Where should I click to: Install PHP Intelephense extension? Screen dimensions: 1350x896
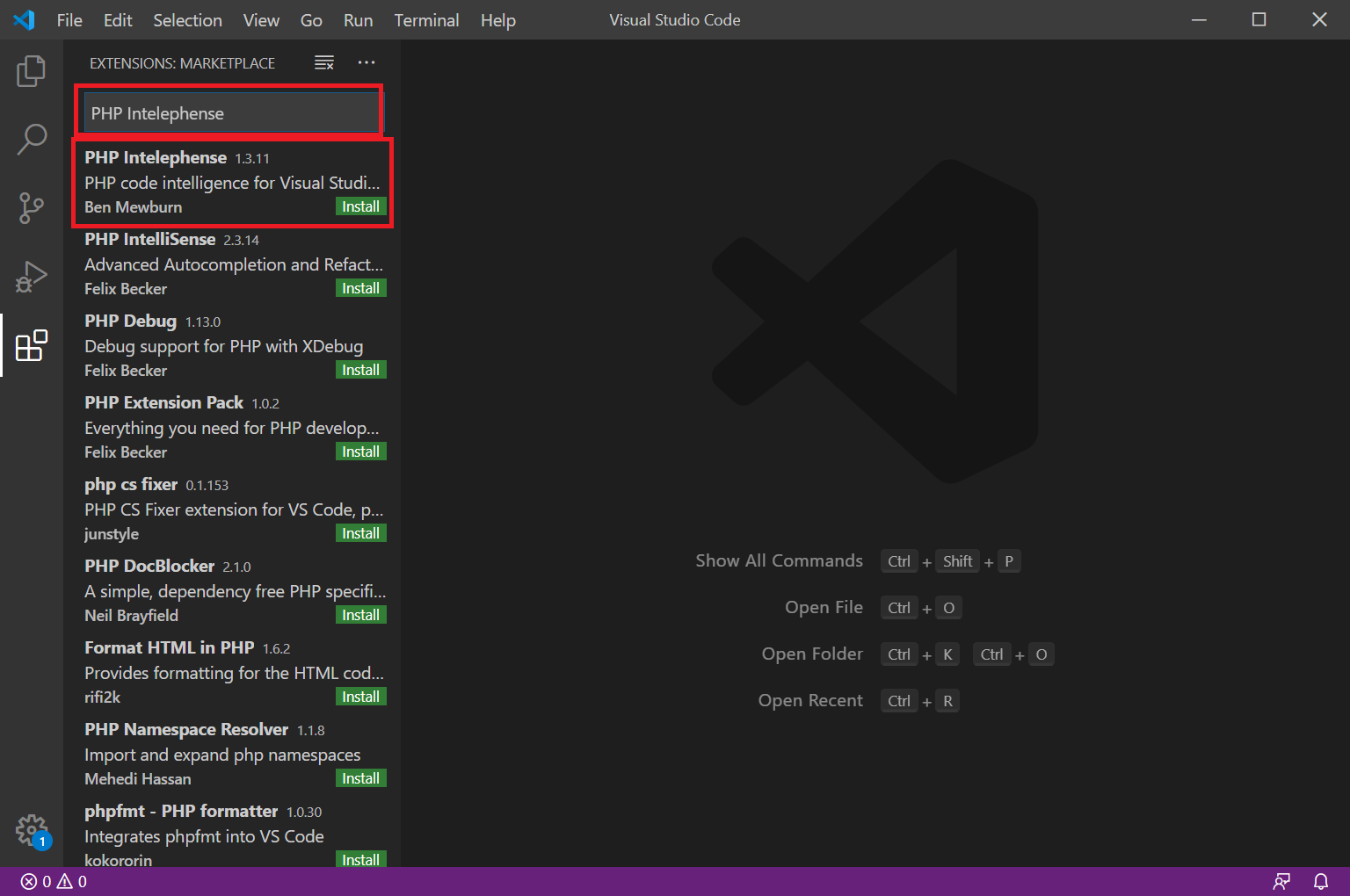point(360,206)
